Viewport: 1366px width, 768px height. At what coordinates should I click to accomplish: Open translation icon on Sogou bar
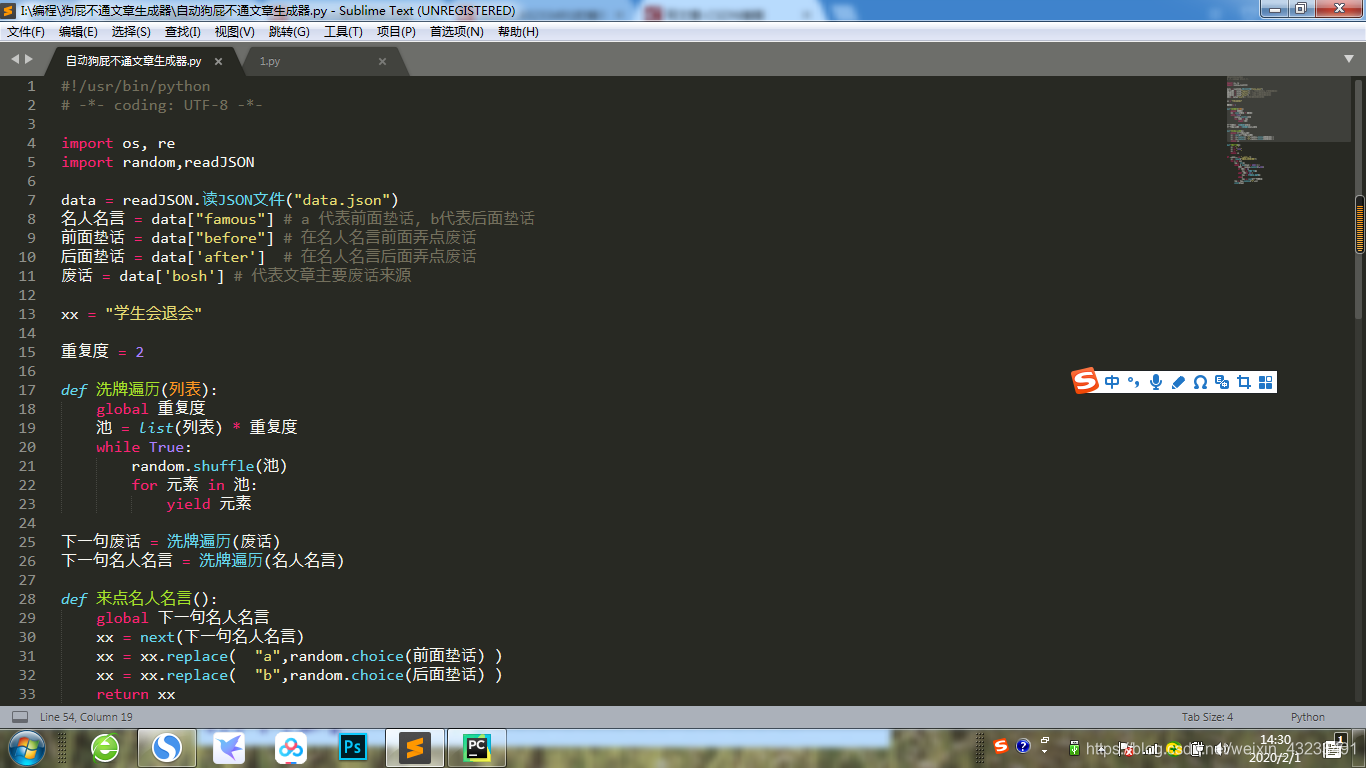[x=1222, y=382]
